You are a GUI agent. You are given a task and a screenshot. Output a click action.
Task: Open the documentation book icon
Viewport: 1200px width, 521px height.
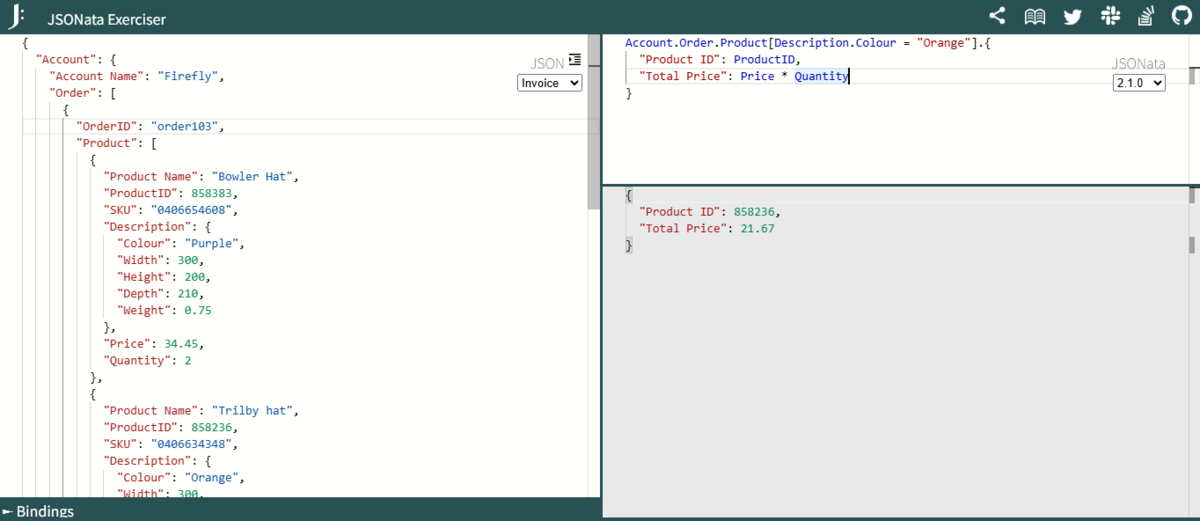click(1035, 16)
